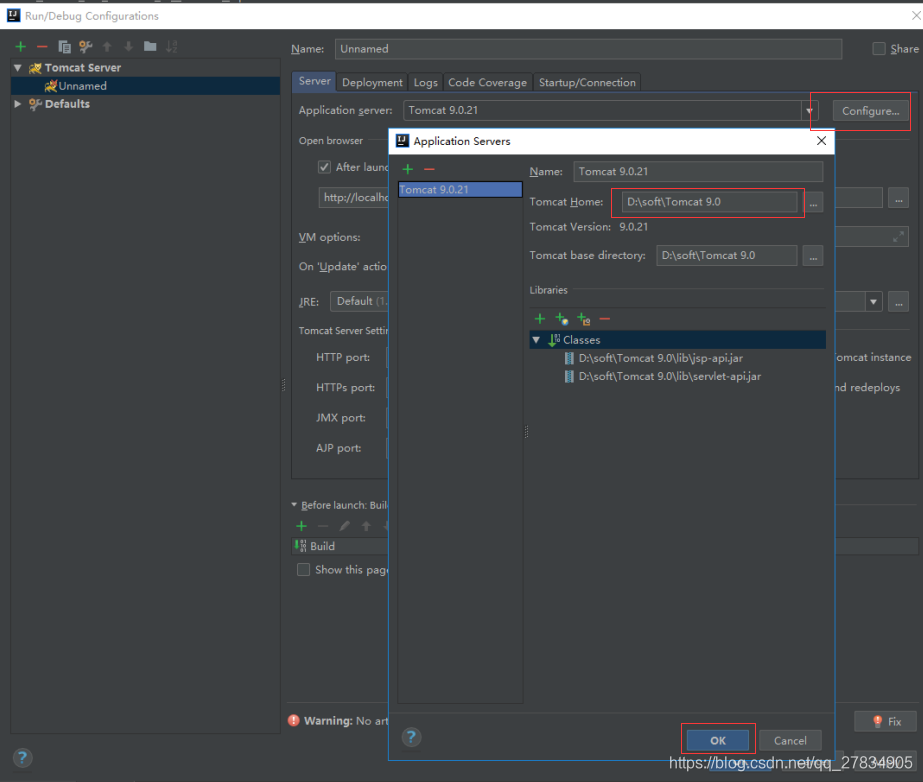Copy the configuration using the toolbar copy icon

[64, 47]
